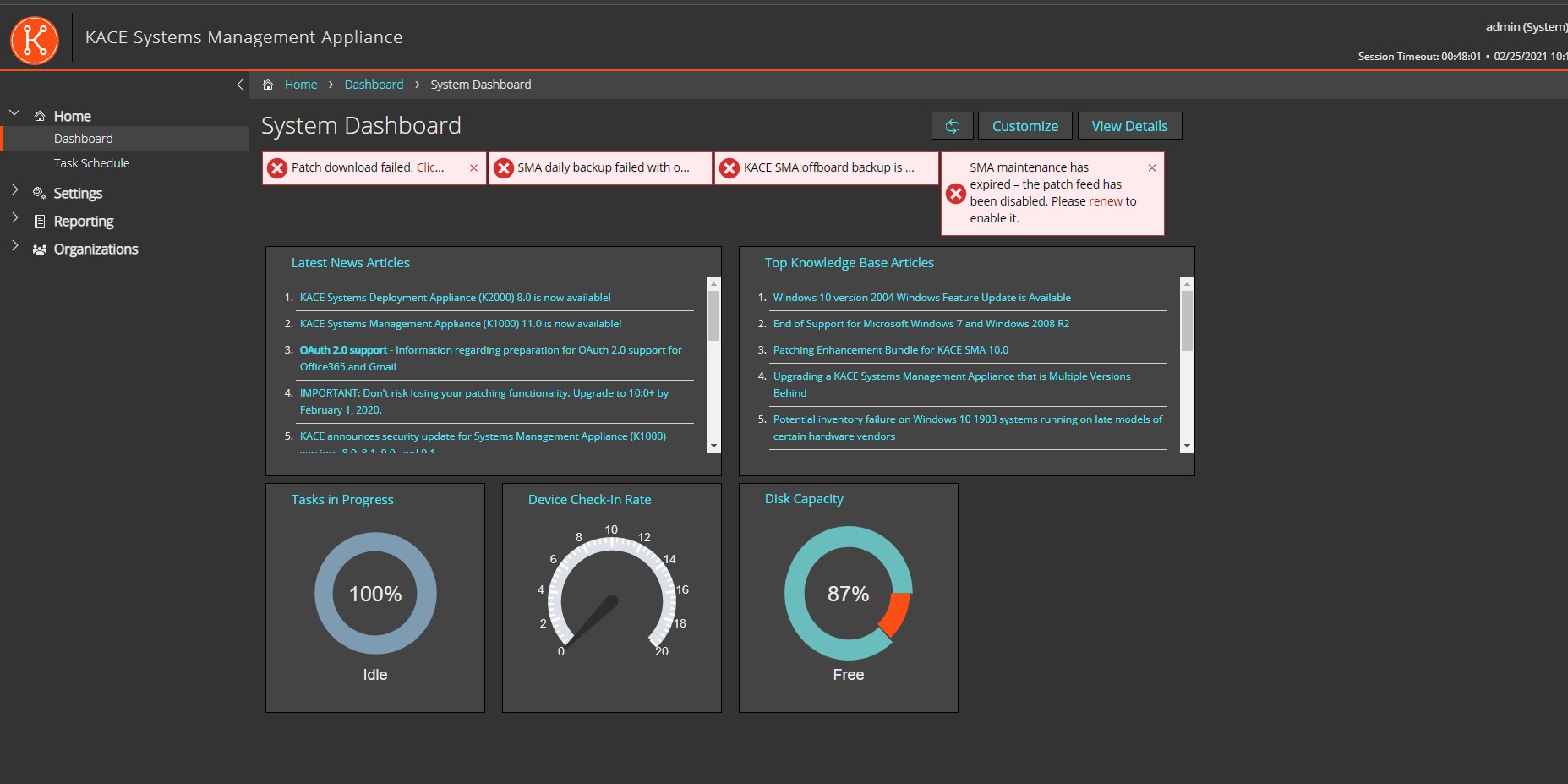Click the orange used segment of disk chart
Screen dimensions: 1568x784
tap(897, 615)
